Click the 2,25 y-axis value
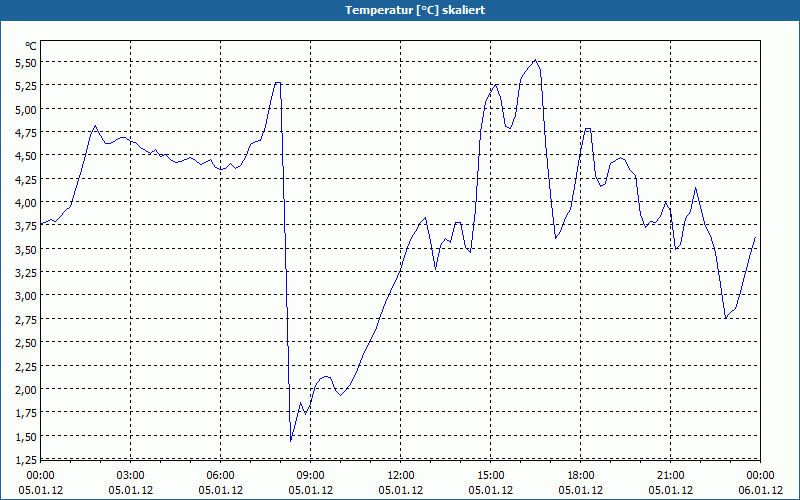The height and width of the screenshot is (500, 800). tap(26, 366)
